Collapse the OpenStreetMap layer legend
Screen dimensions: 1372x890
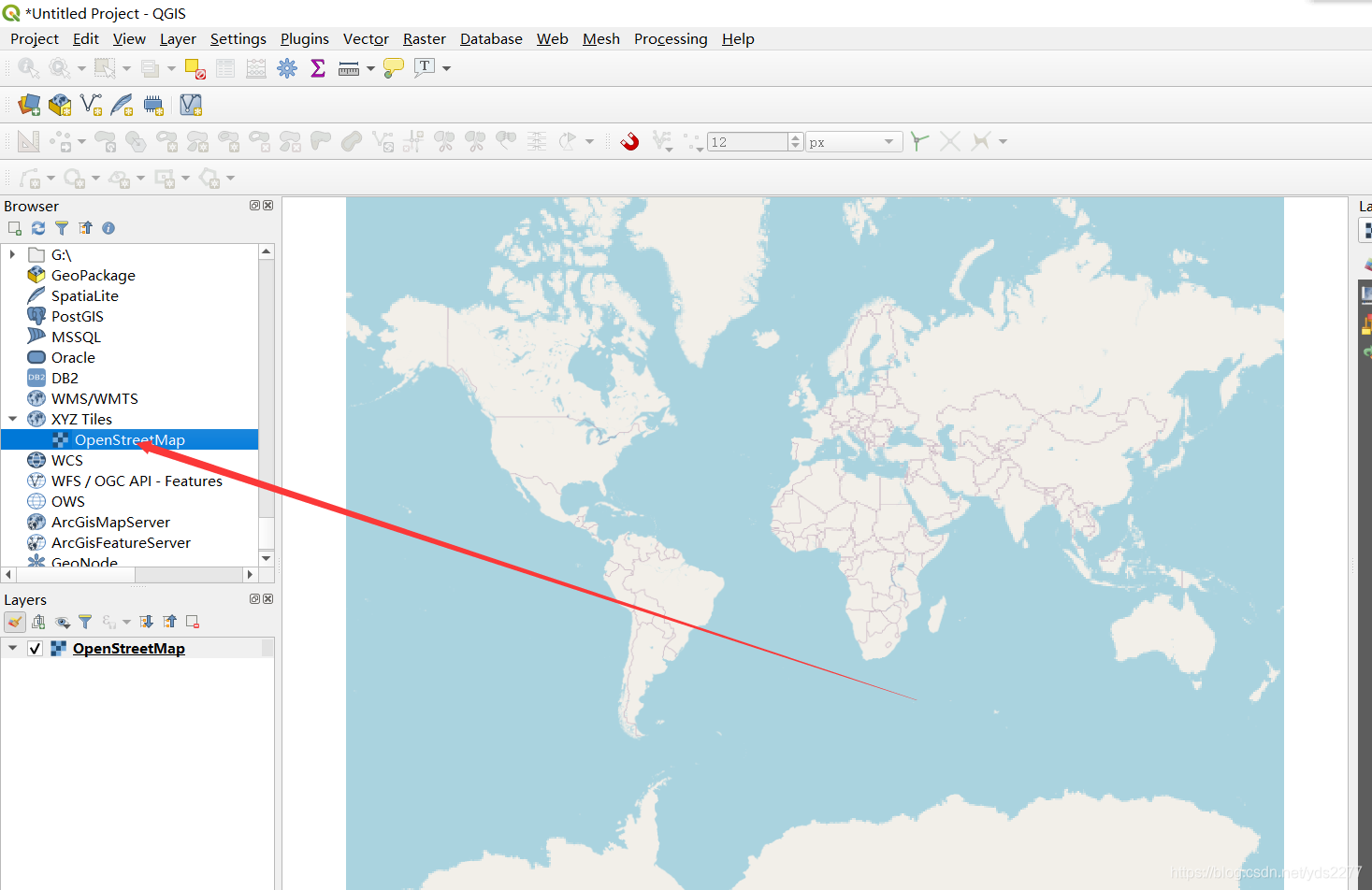point(13,648)
